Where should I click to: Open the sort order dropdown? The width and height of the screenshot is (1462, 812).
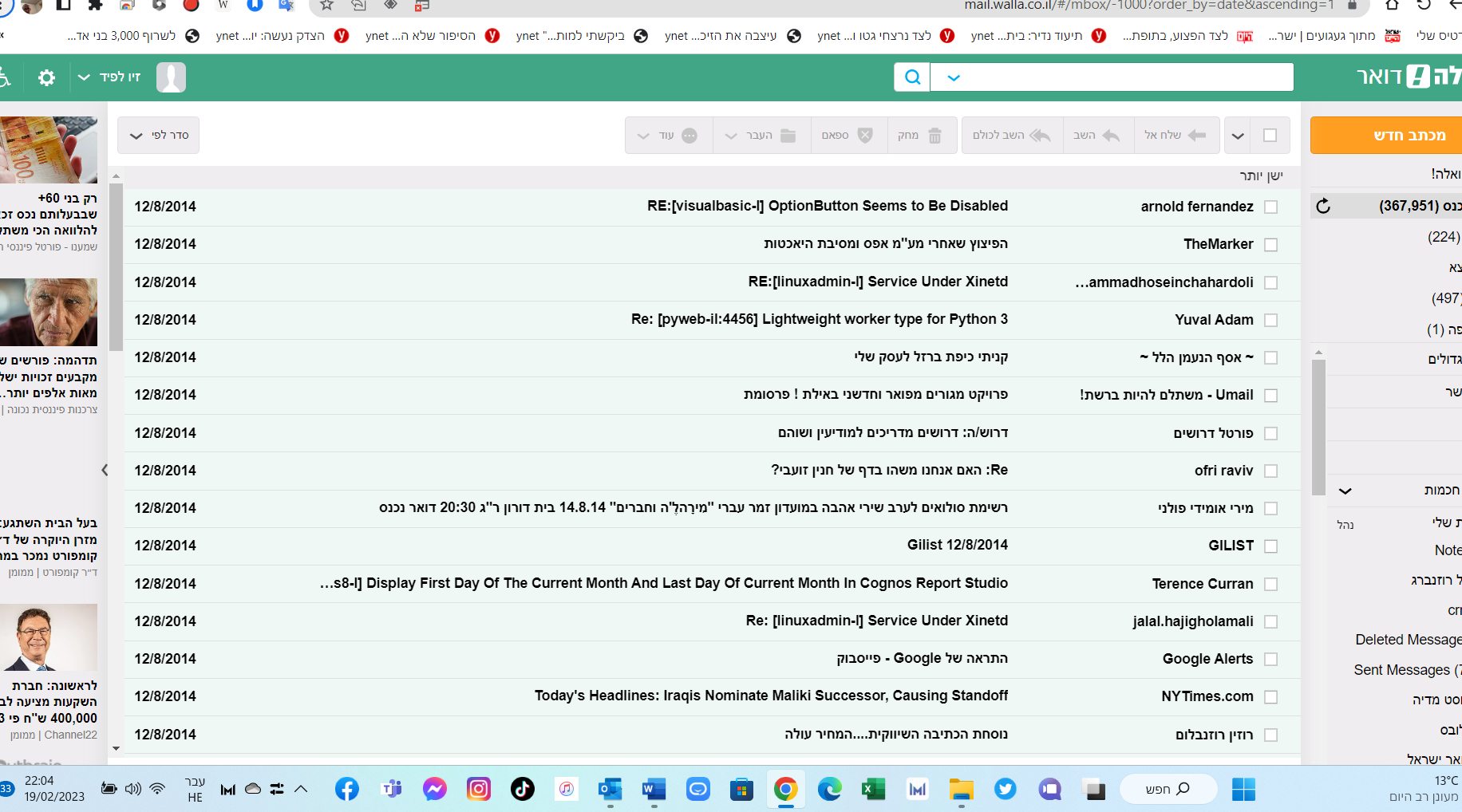[x=158, y=136]
